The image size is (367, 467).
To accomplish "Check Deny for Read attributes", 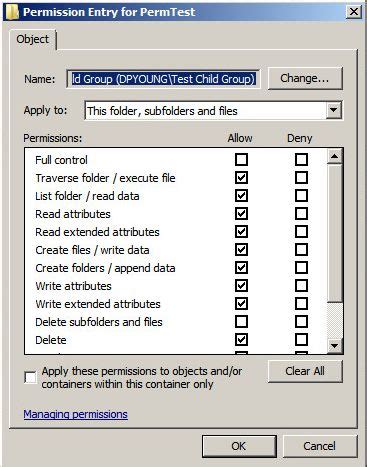I will click(x=301, y=214).
